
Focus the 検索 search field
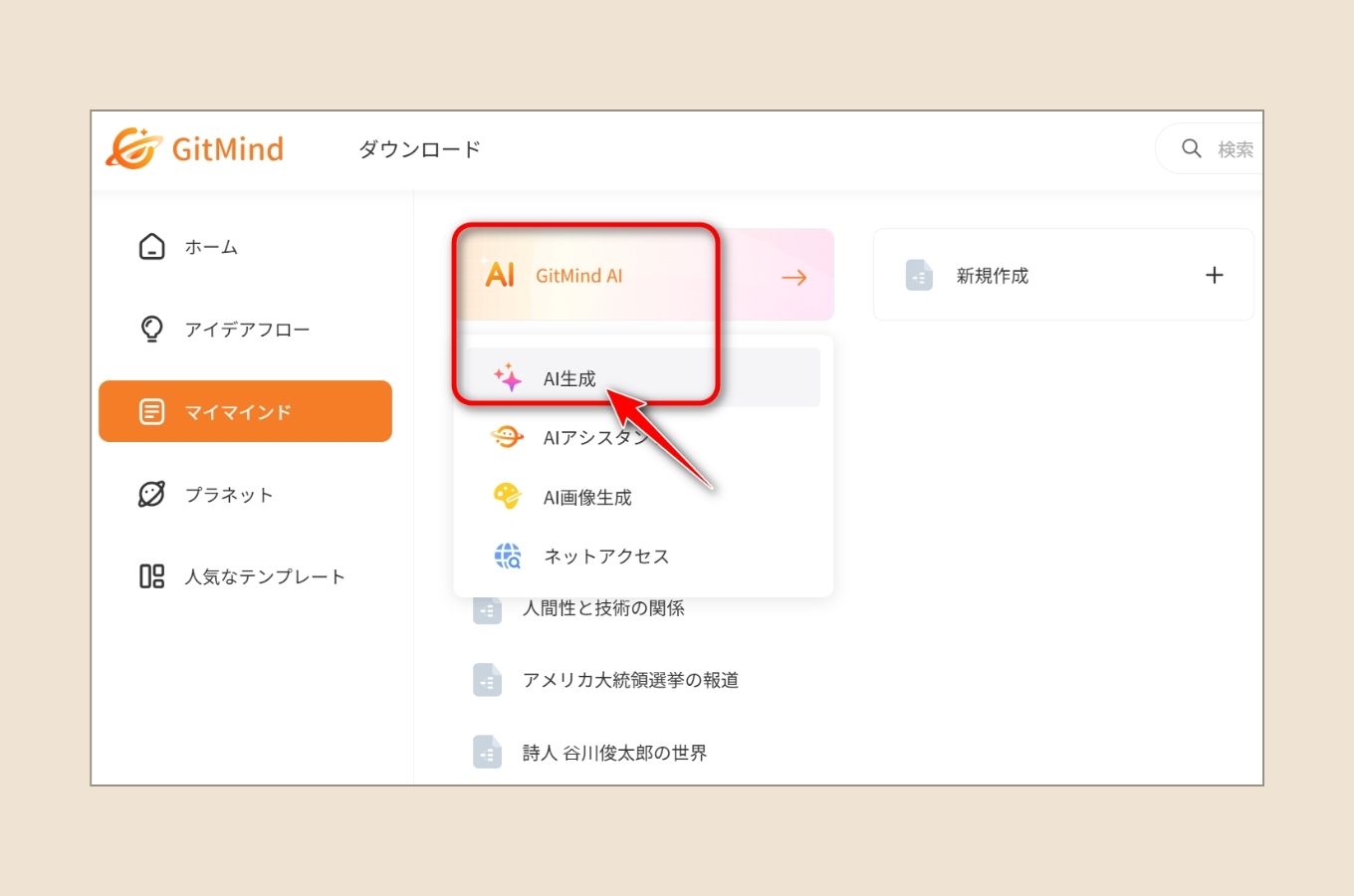[x=1209, y=149]
